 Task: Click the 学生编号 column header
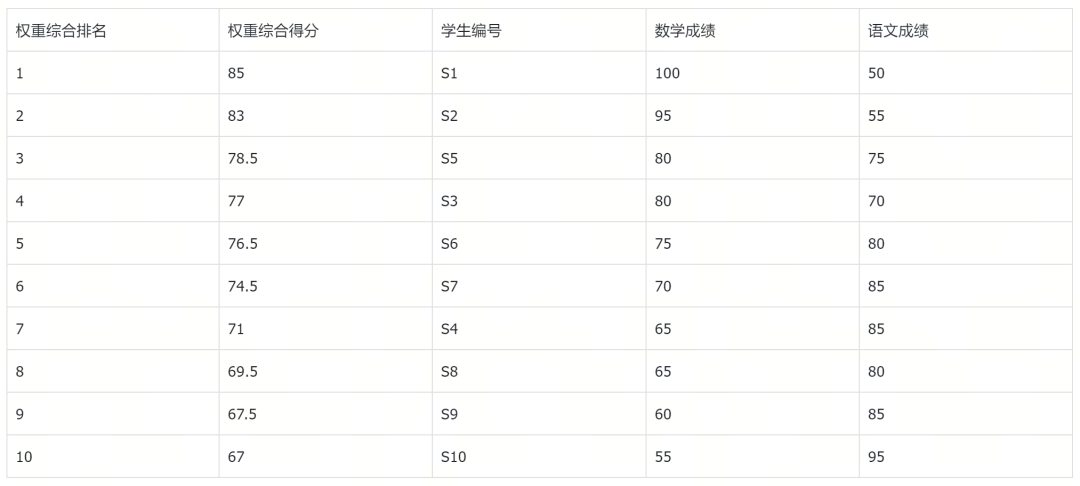471,31
